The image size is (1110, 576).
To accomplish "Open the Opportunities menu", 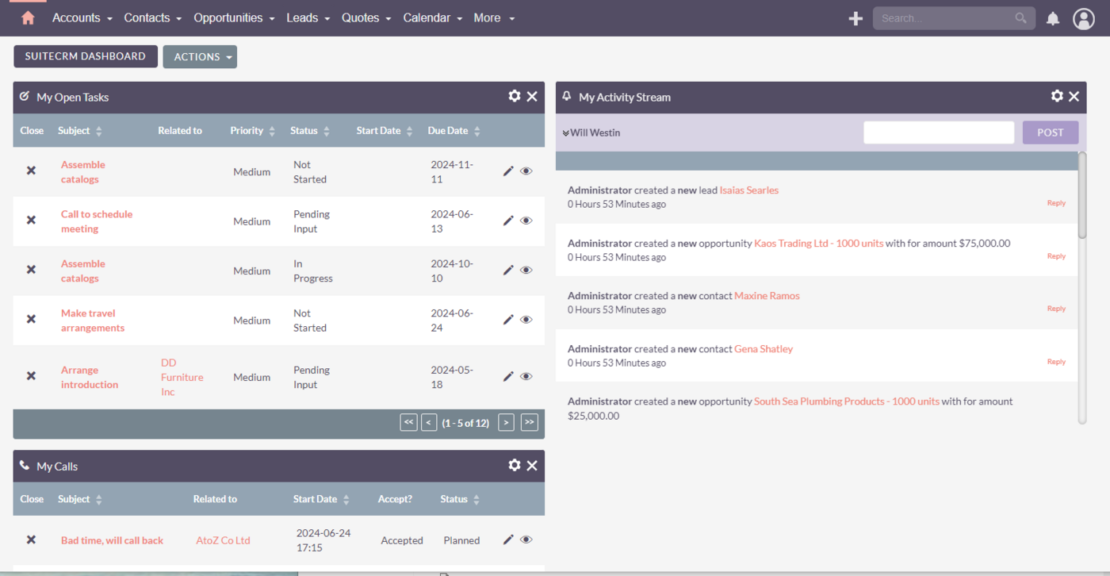I will pos(234,18).
